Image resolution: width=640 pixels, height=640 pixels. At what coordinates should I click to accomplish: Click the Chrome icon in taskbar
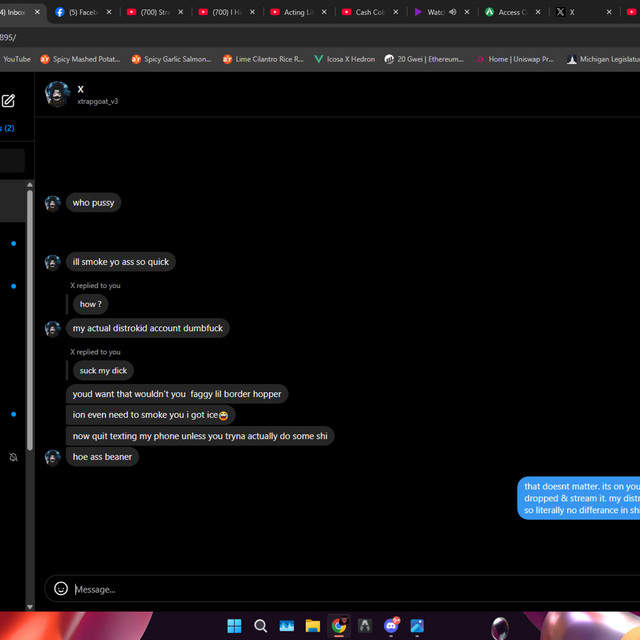pyautogui.click(x=339, y=626)
